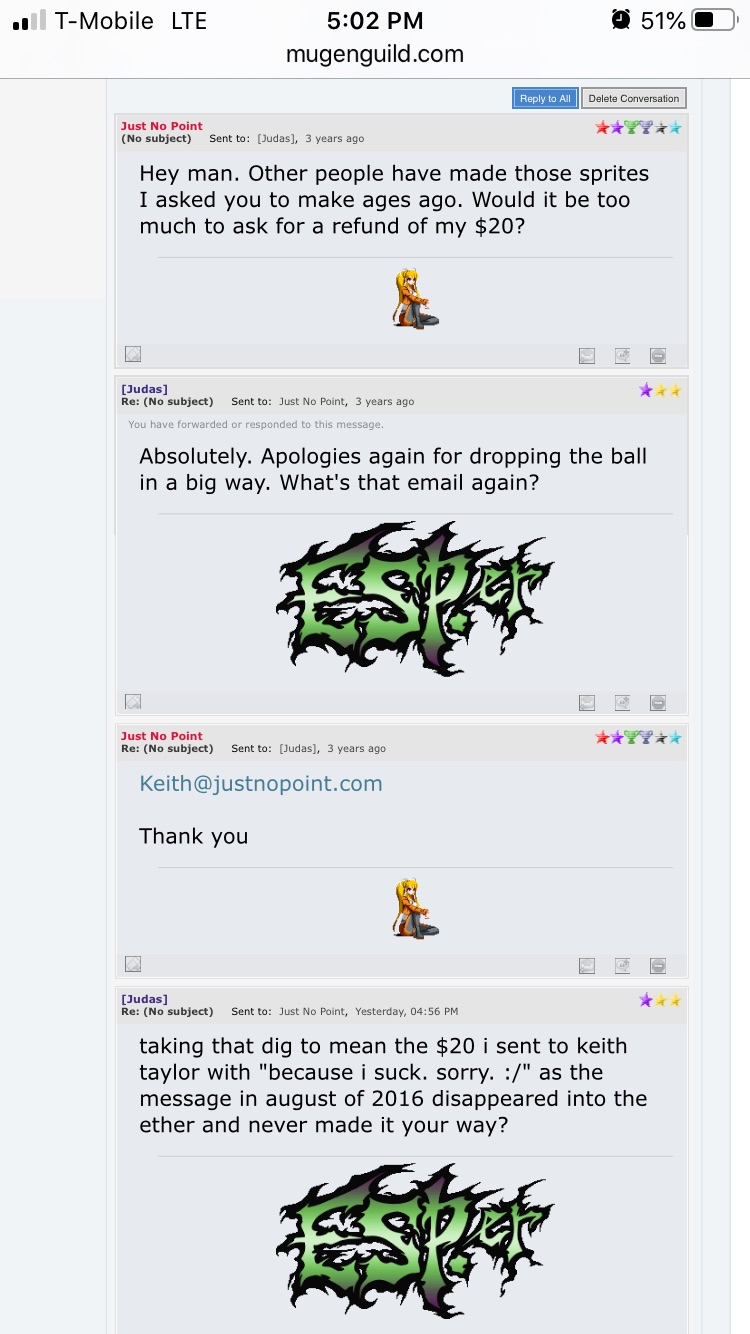Tap the mugenguild.com address bar

tap(375, 54)
